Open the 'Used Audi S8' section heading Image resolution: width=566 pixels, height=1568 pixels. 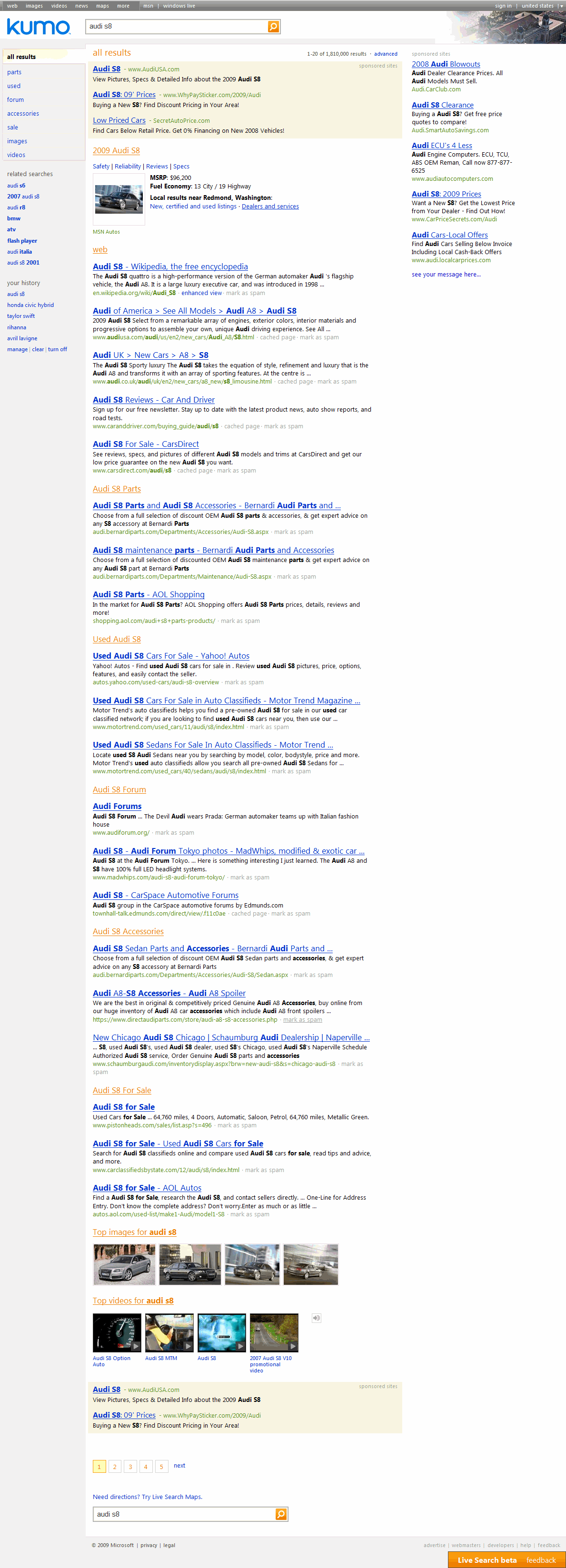(x=116, y=639)
